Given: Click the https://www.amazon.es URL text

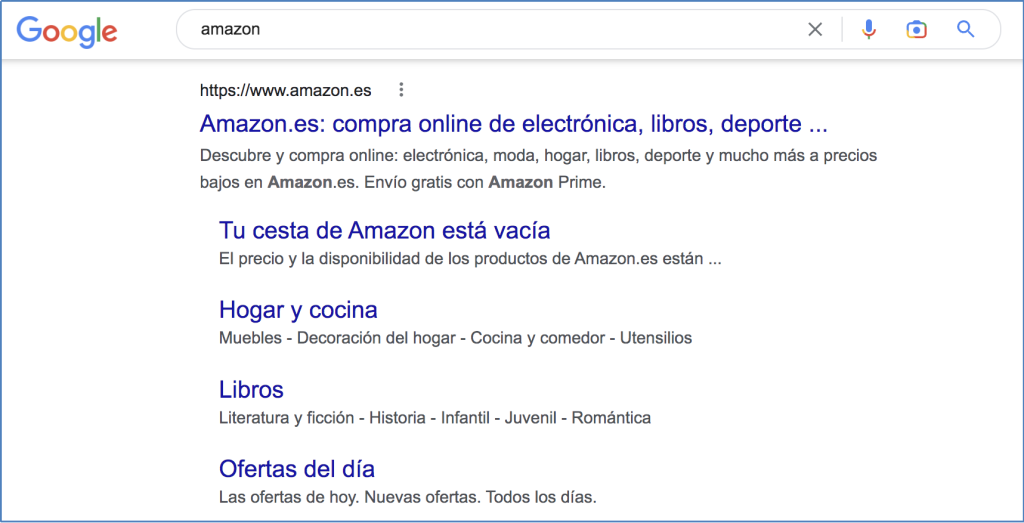Looking at the screenshot, I should [x=285, y=91].
